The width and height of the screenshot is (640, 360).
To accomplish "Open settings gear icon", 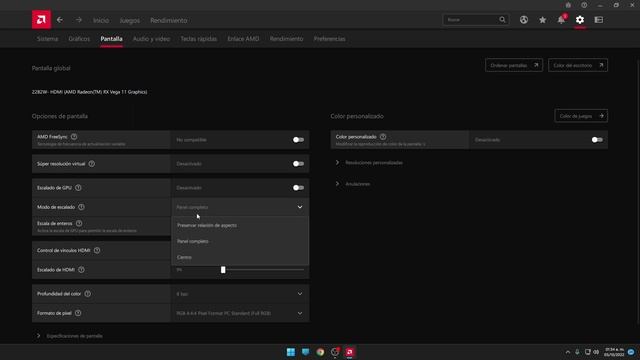I will click(580, 20).
